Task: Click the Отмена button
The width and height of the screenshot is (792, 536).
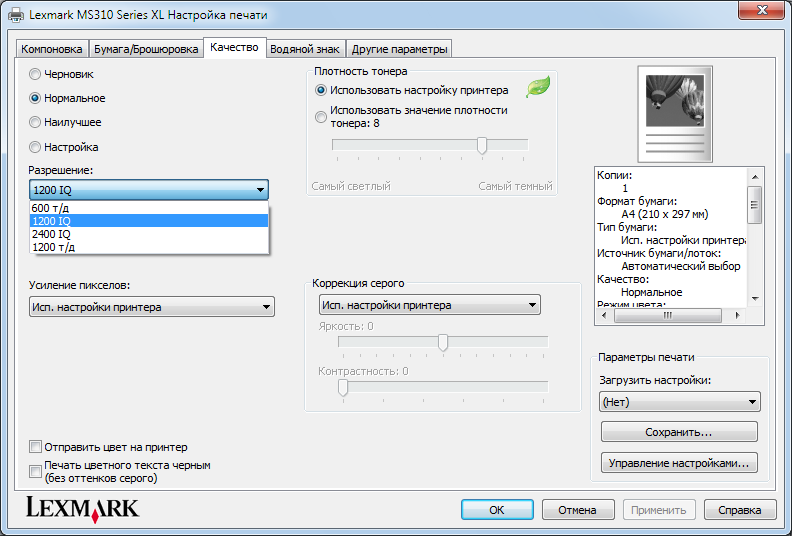Action: click(578, 510)
